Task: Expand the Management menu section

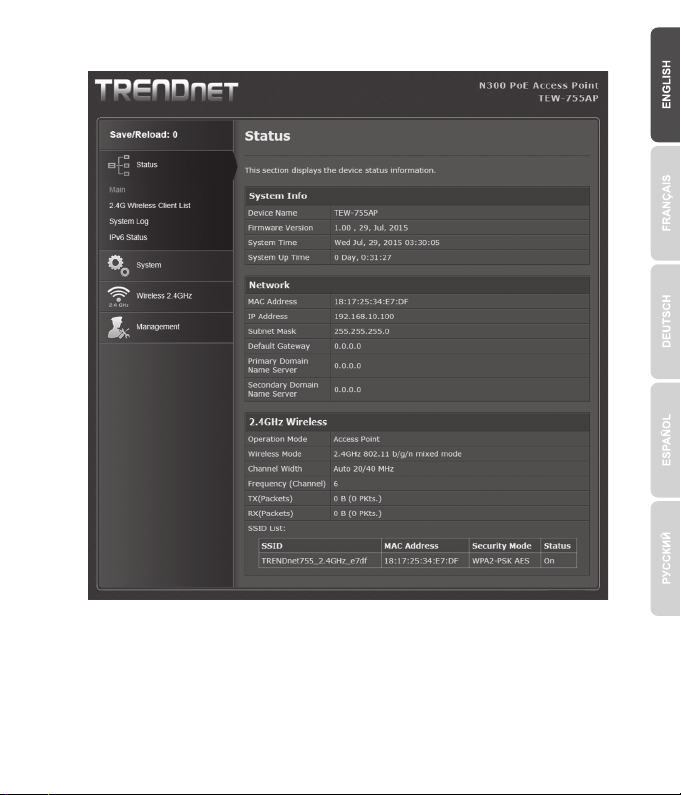Action: point(159,326)
